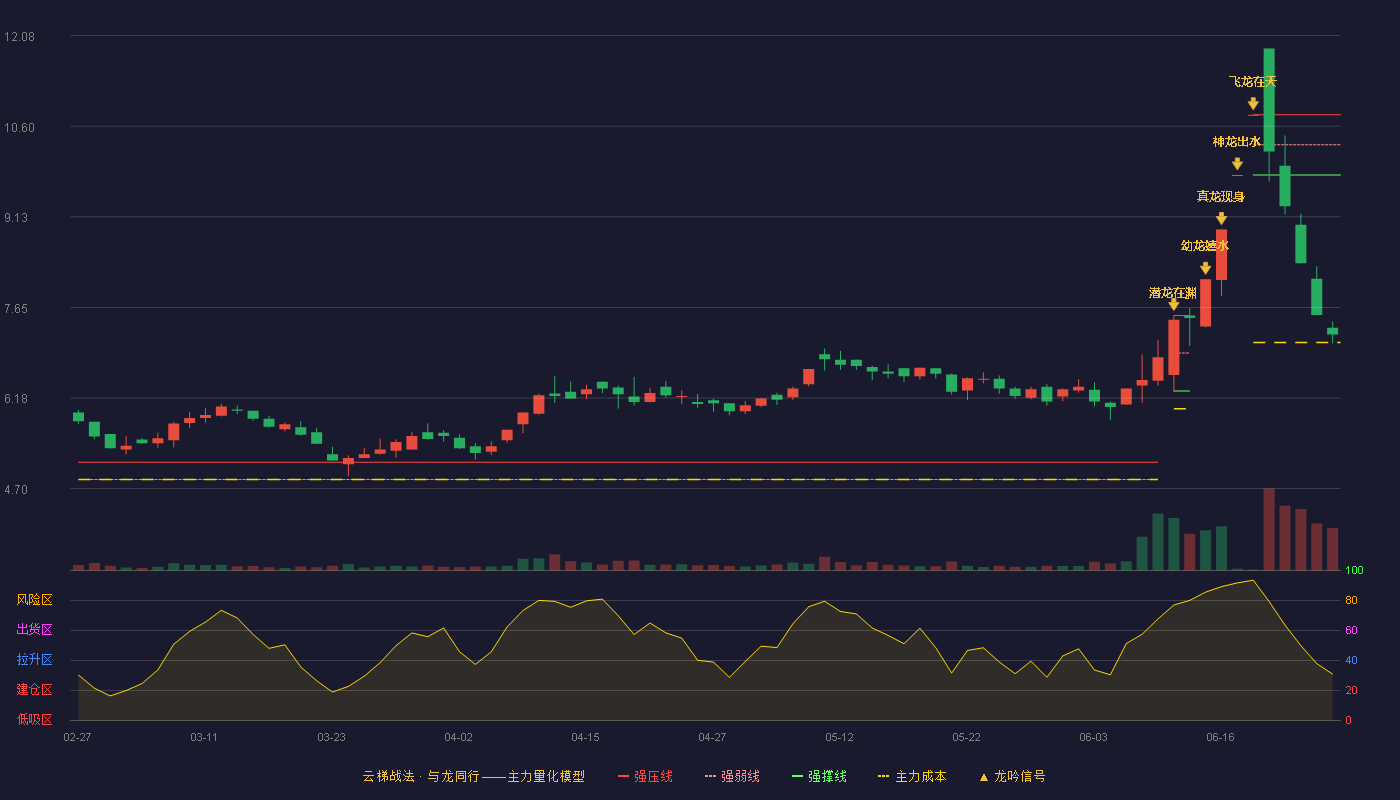Click the 03-11 date label
1400x800 pixels.
[204, 737]
